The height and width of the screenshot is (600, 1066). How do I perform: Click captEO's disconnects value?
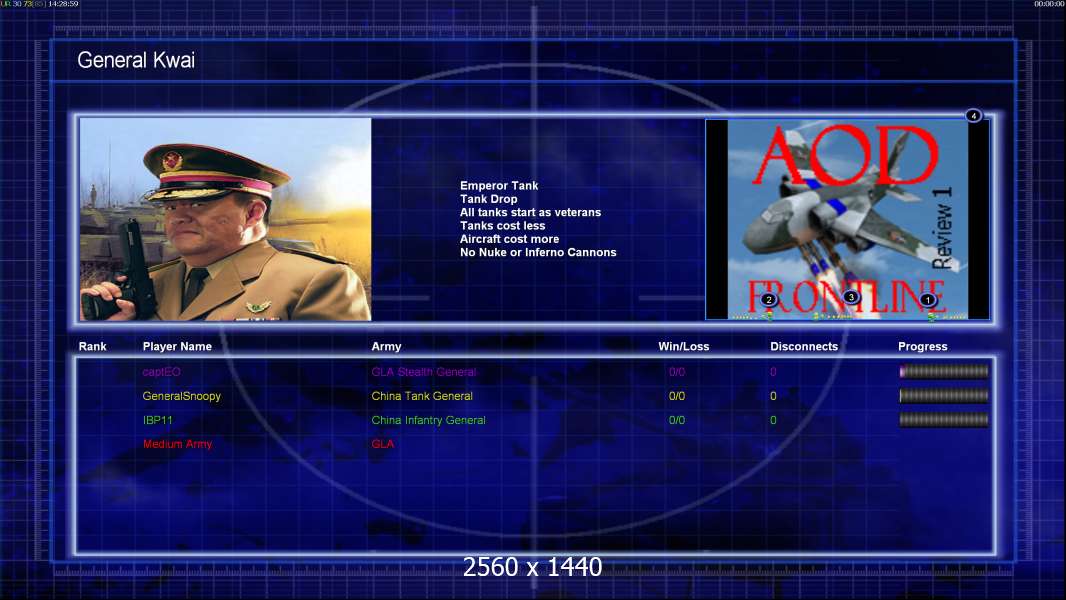click(x=773, y=372)
